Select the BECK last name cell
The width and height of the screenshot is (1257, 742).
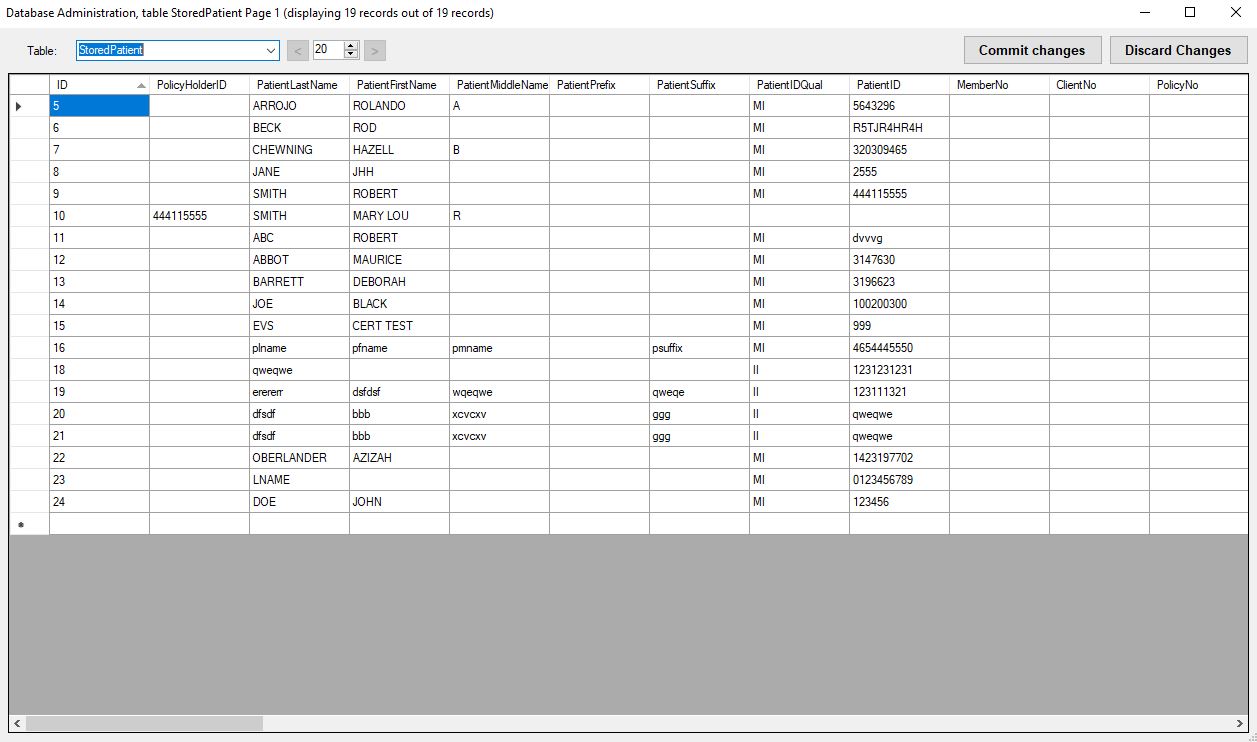point(299,128)
